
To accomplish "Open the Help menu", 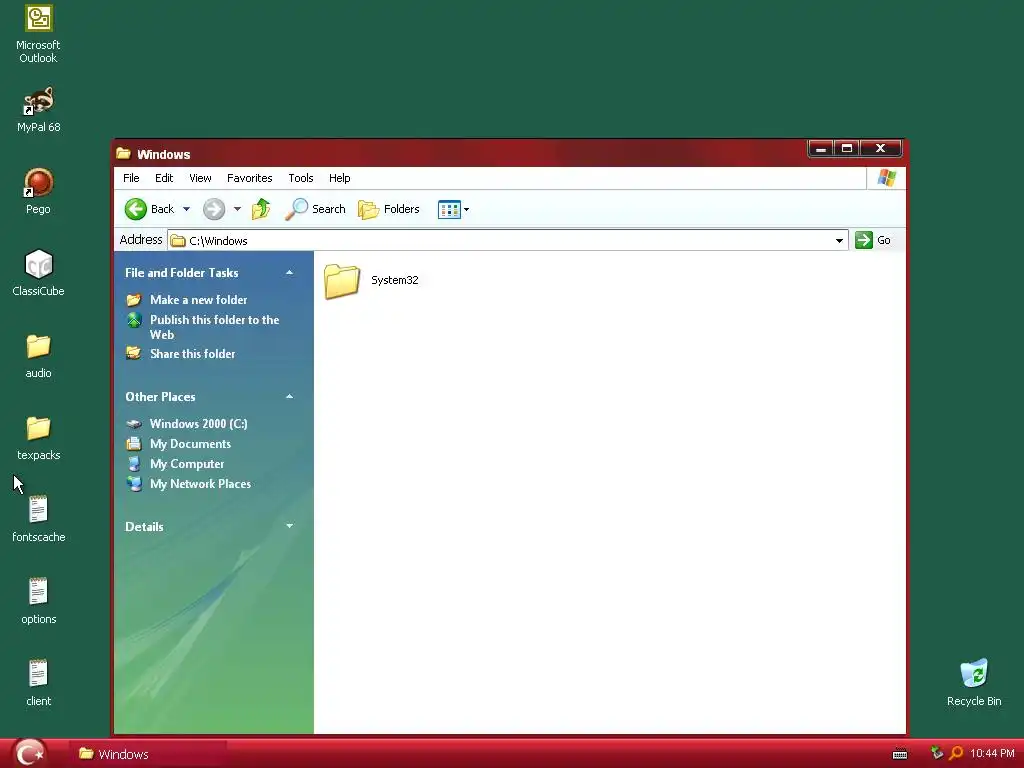I will [x=340, y=178].
